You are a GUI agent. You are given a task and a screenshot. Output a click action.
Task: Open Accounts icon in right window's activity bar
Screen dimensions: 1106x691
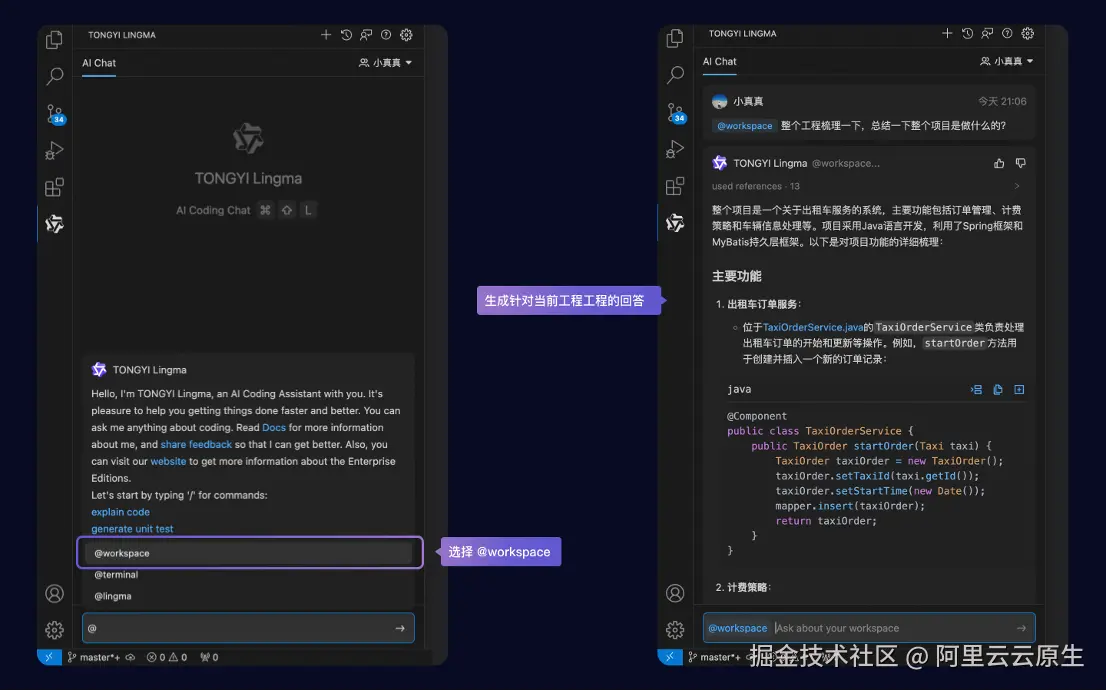(x=675, y=593)
